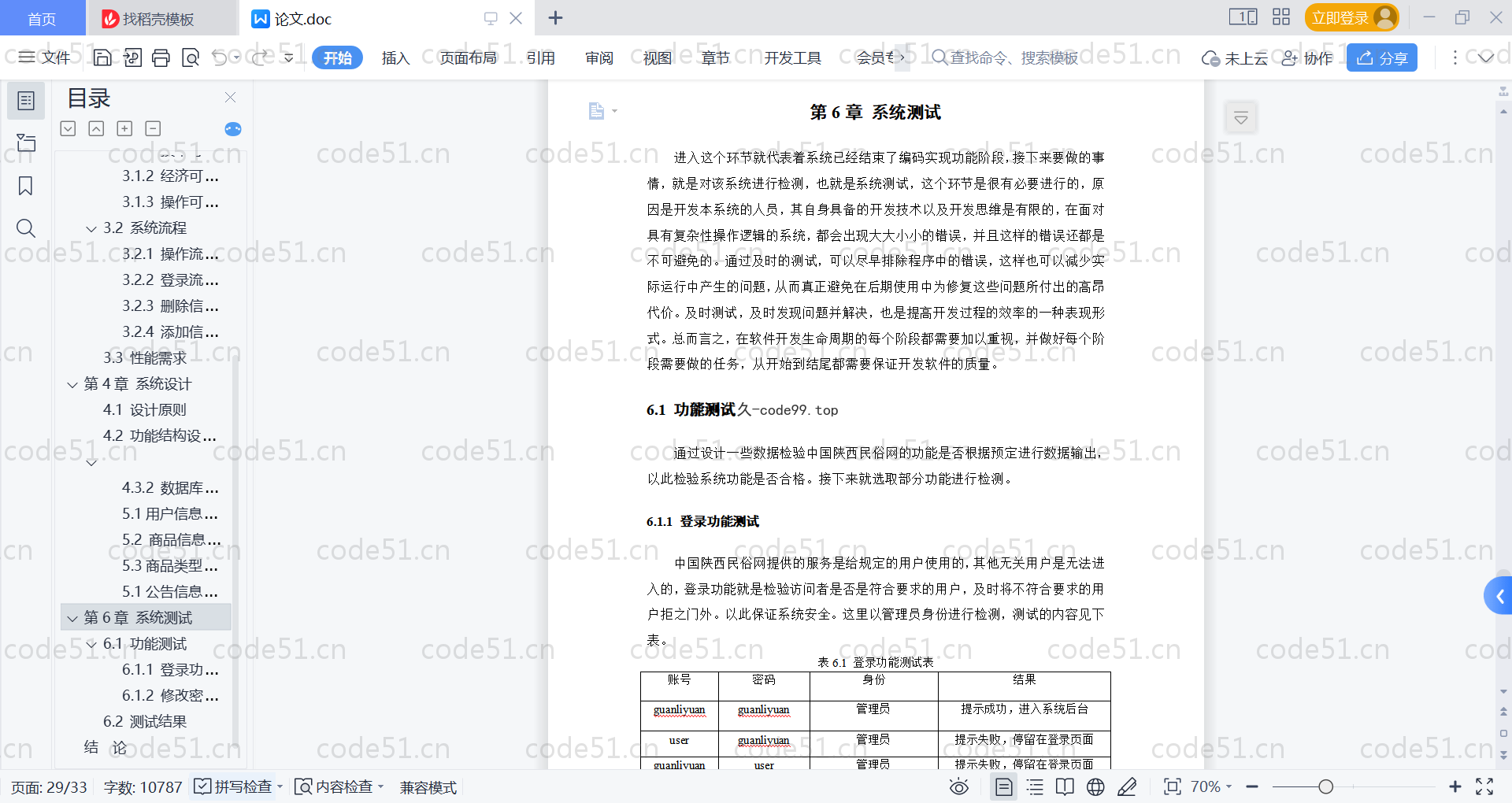This screenshot has height=803, width=1512.
Task: Select the 章节 ribbon tab
Action: tap(716, 57)
